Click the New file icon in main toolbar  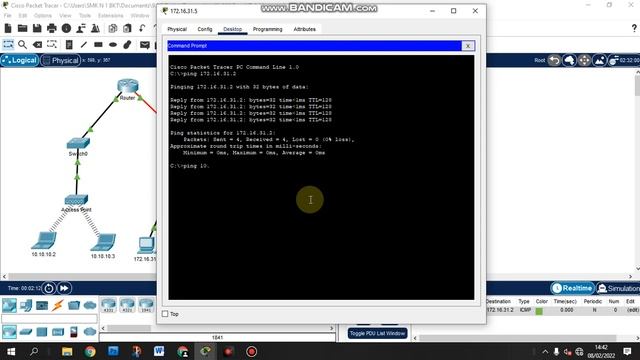coord(8,28)
